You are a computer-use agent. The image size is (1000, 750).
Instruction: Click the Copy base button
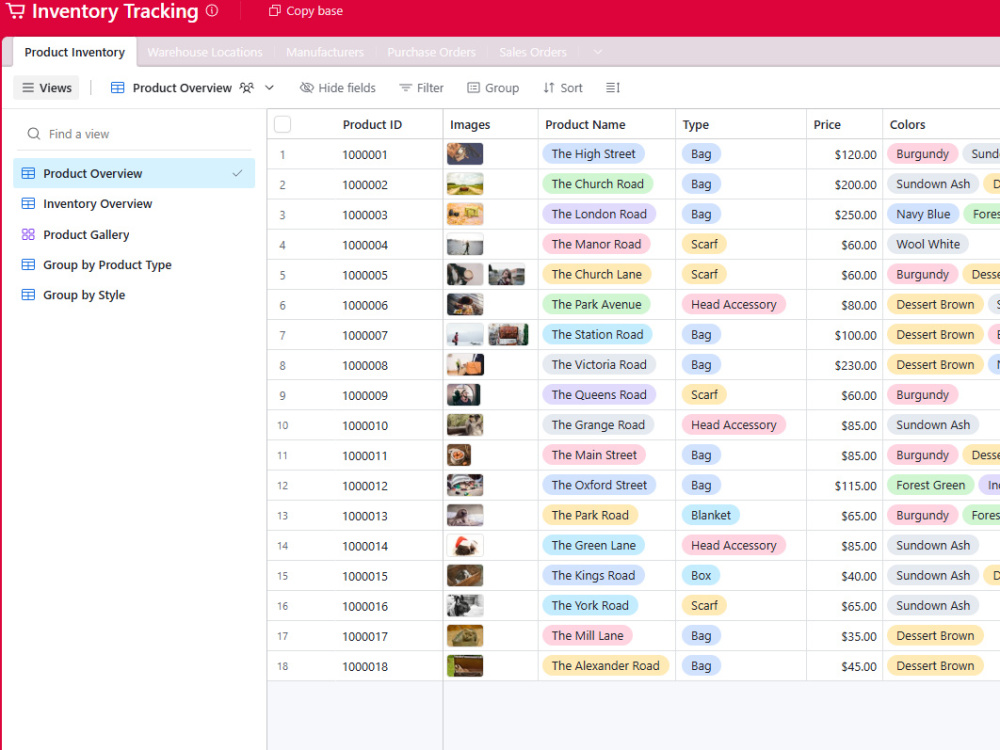(x=305, y=11)
